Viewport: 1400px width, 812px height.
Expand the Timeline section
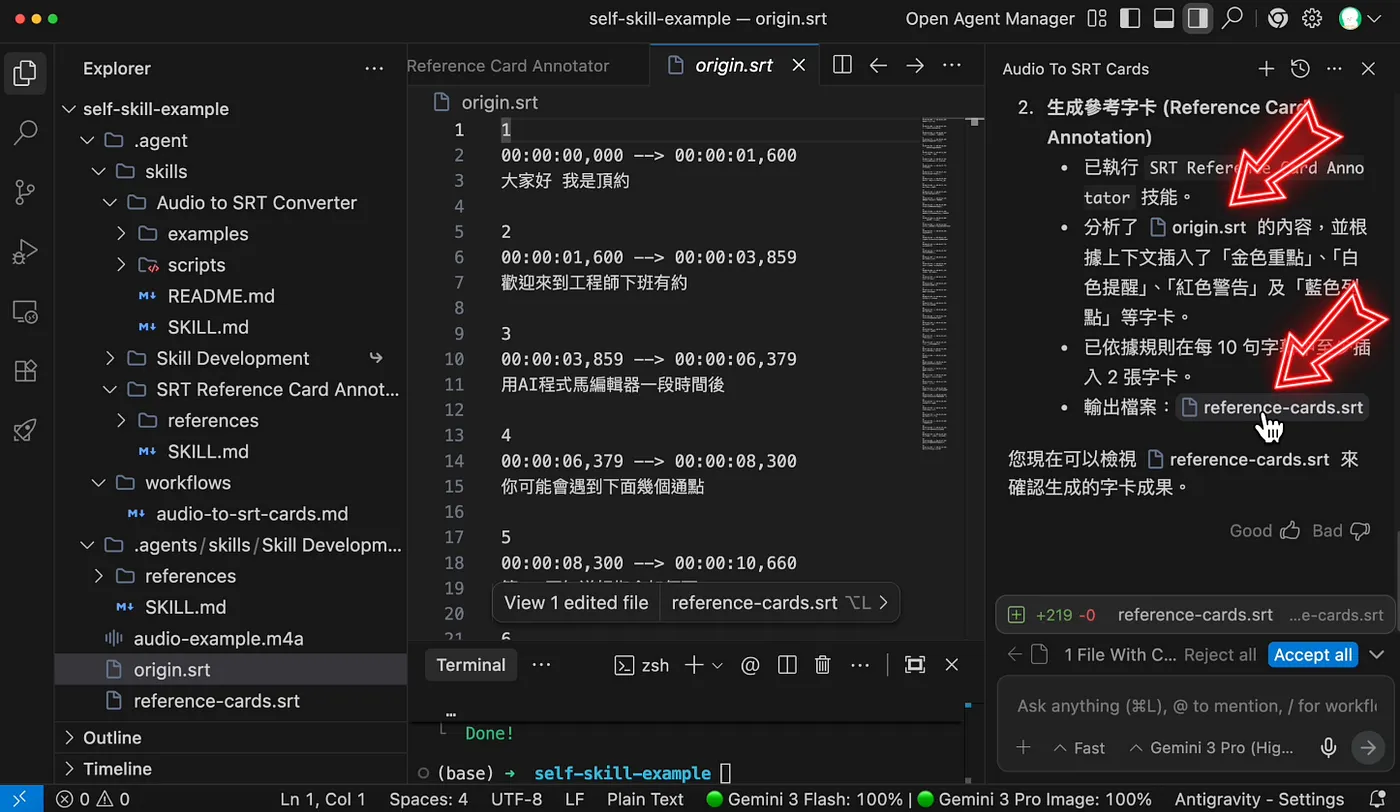click(x=69, y=769)
